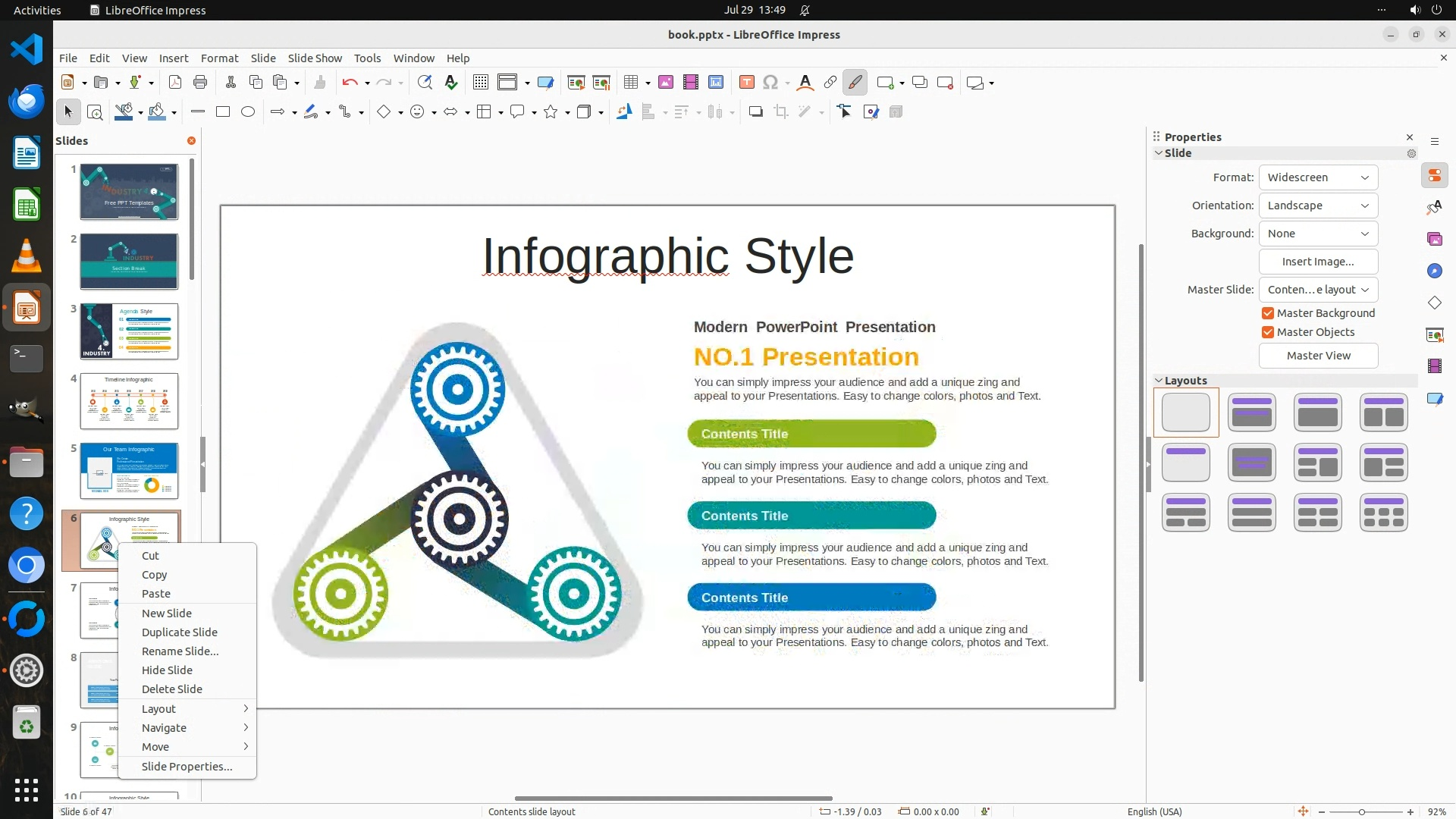
Task: Click the zoom slider in status bar
Action: 1362,812
